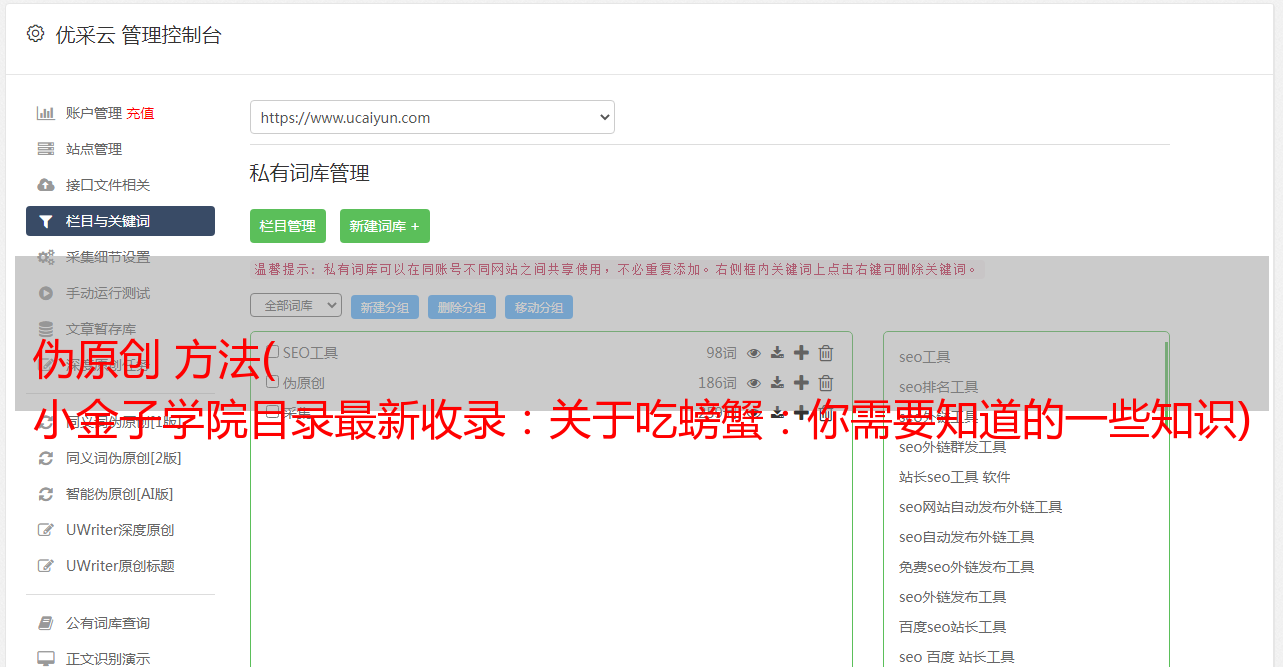Open 账户管理 via its bar chart icon
Viewport: 1283px width, 667px height.
tap(45, 113)
